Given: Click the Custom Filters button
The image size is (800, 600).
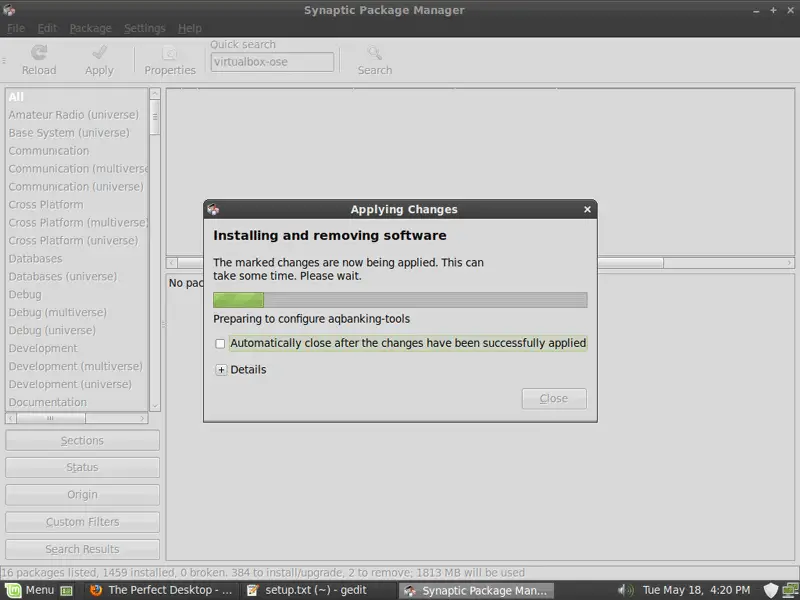Looking at the screenshot, I should coord(82,522).
